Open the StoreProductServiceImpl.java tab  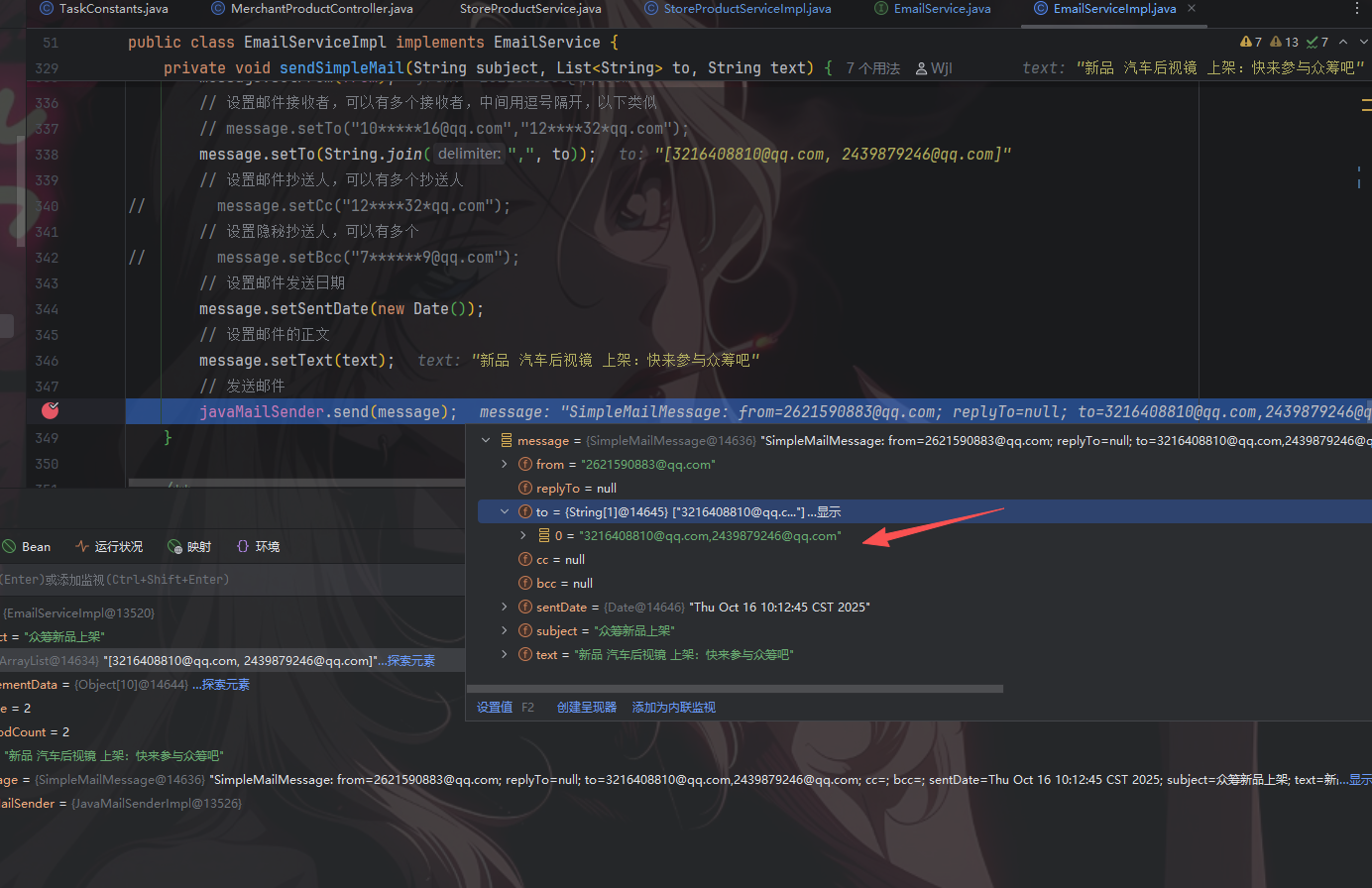click(738, 9)
